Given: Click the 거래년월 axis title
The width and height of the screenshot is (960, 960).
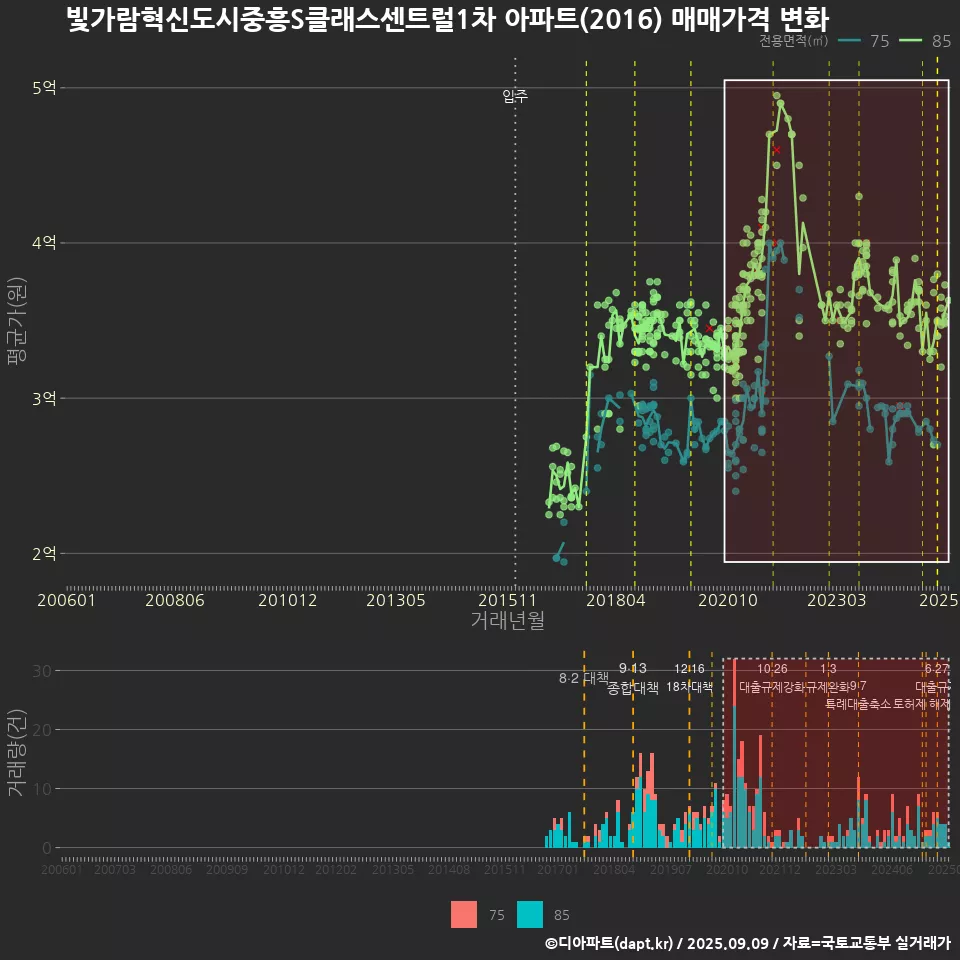Looking at the screenshot, I should click(x=508, y=620).
